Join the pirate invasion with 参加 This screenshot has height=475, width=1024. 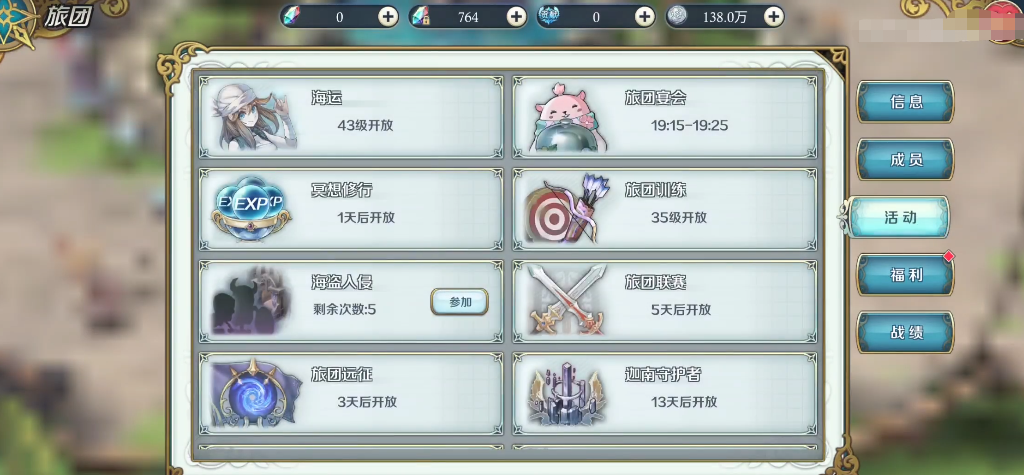(x=460, y=302)
